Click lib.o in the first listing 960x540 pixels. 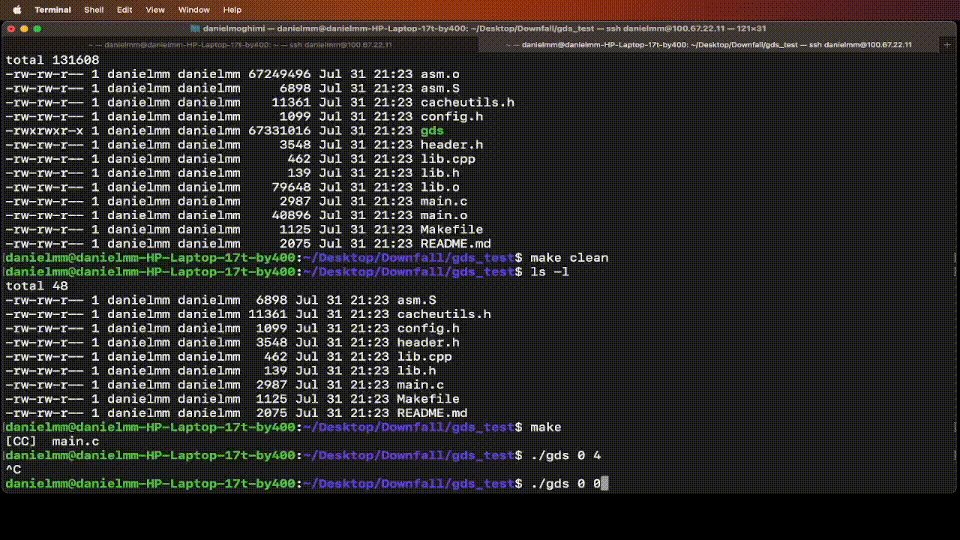(x=440, y=187)
